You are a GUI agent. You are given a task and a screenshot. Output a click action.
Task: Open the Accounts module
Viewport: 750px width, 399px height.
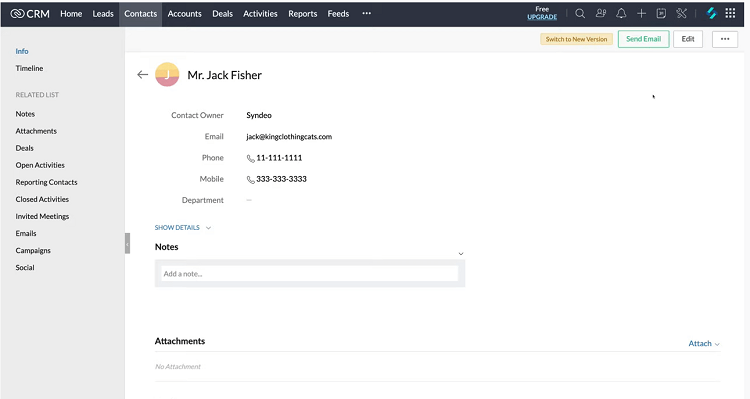[184, 14]
